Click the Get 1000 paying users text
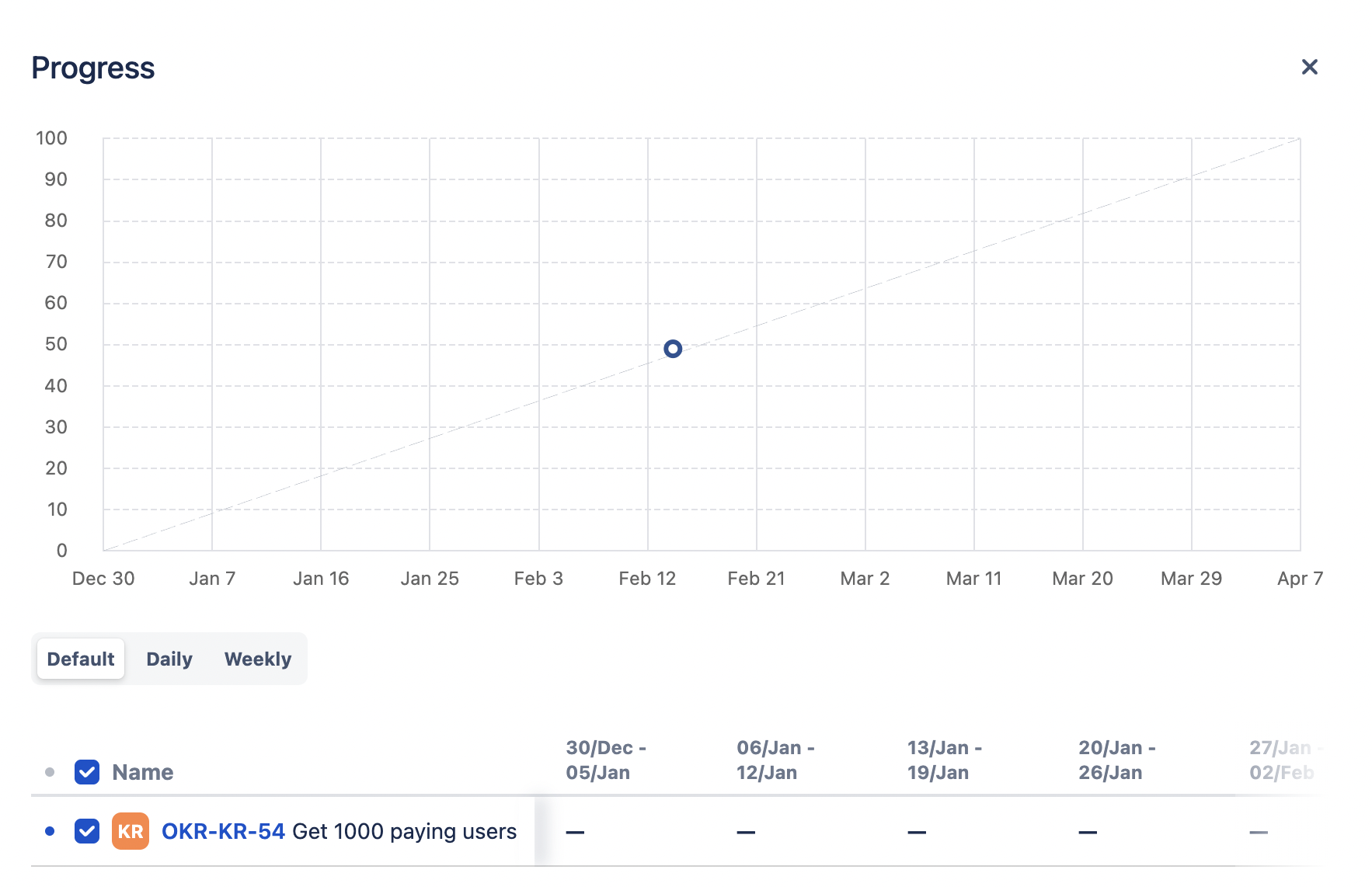Image resolution: width=1372 pixels, height=887 pixels. (404, 831)
